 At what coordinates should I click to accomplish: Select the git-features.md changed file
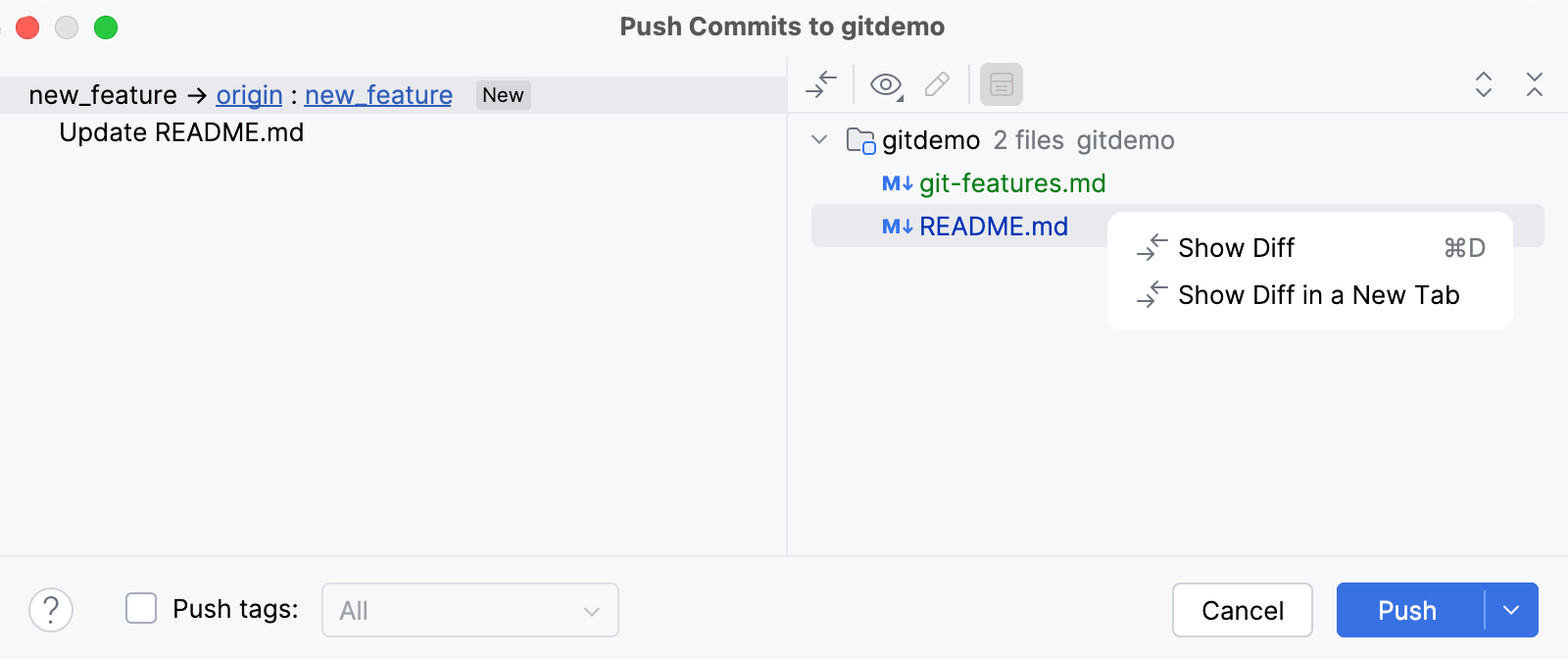(x=1011, y=183)
